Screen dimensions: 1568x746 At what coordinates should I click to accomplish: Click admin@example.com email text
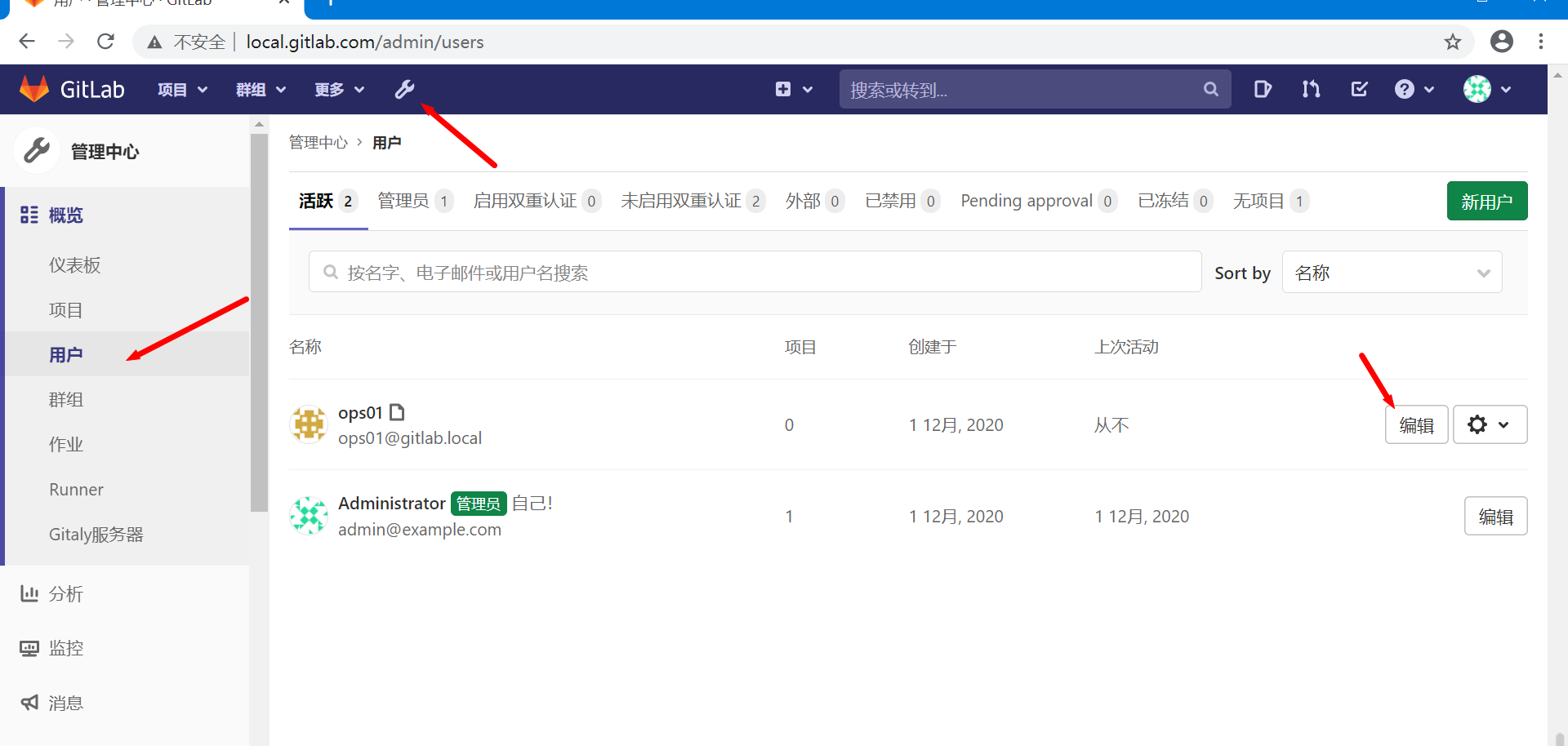[x=420, y=530]
